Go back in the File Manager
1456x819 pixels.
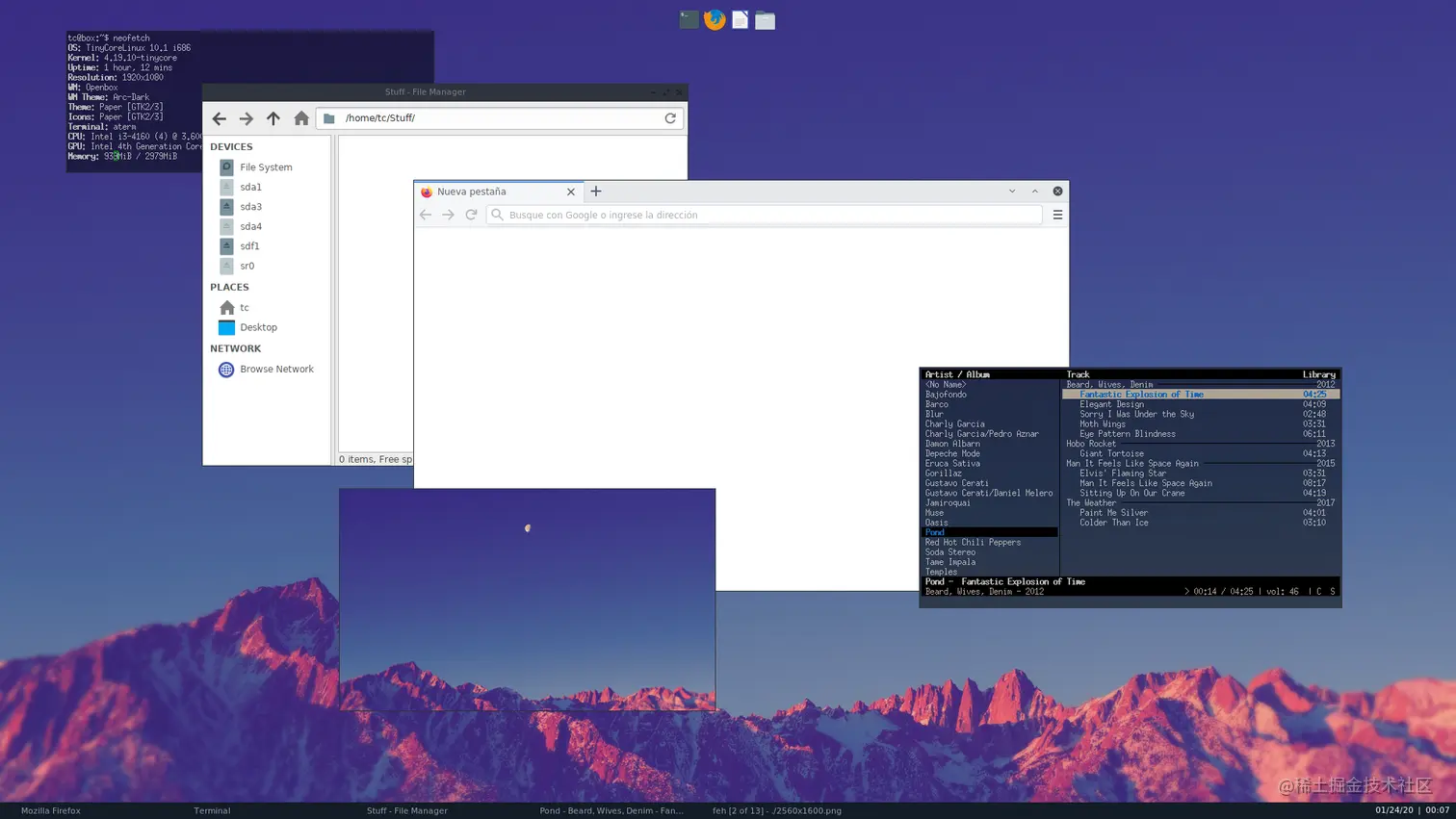(x=220, y=118)
